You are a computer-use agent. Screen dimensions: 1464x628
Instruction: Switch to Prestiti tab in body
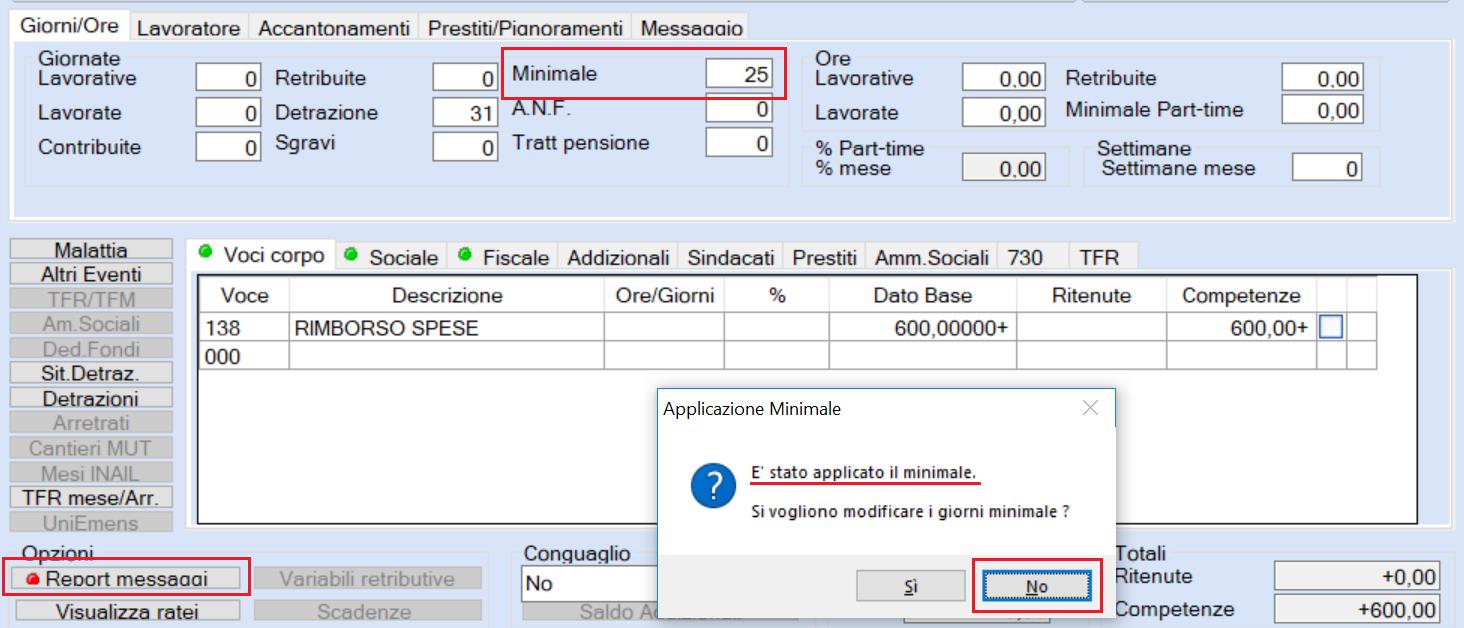(825, 257)
